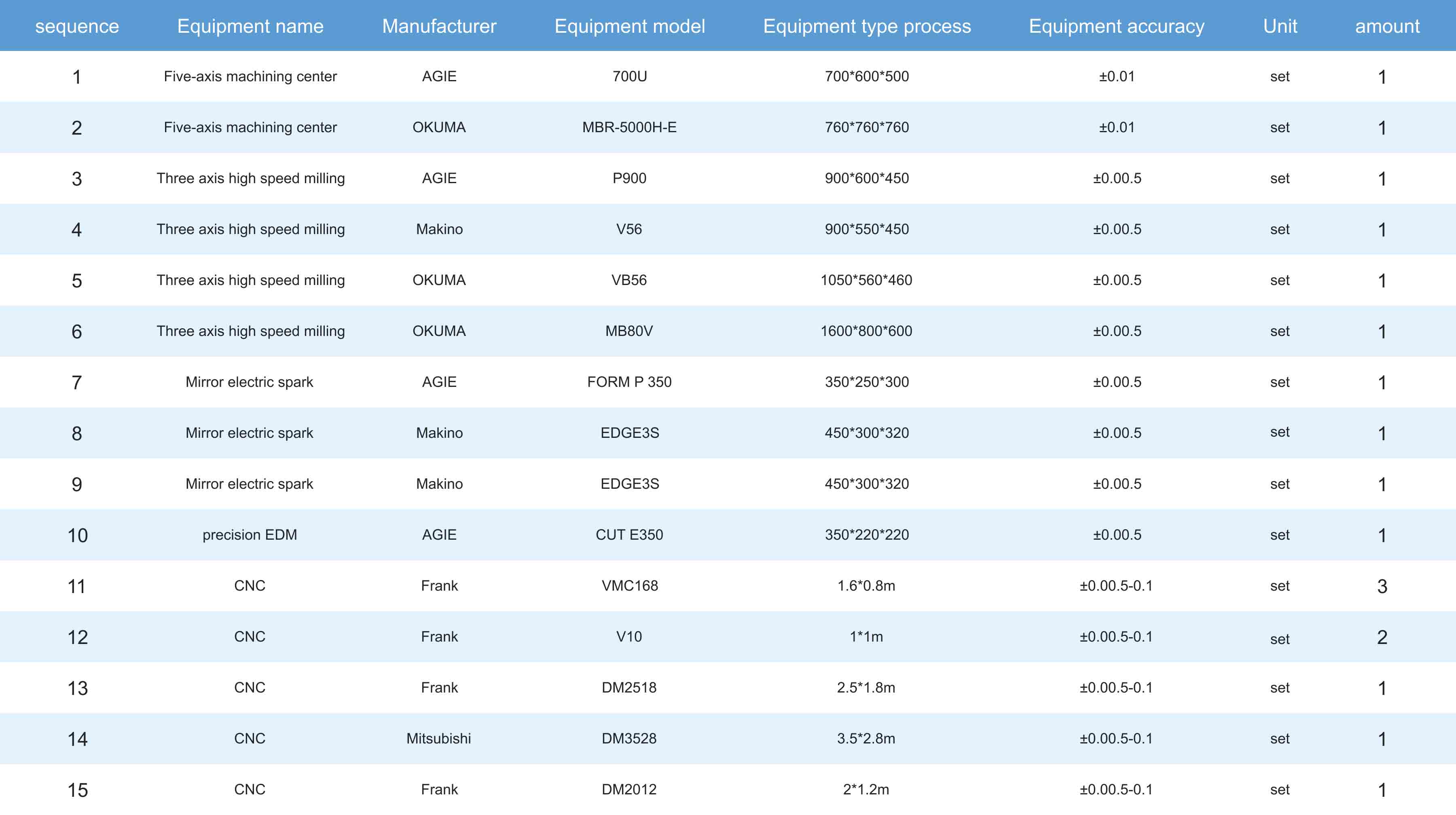Select the 'precision EDM' equipment name
The width and height of the screenshot is (1456, 815).
coord(250,534)
